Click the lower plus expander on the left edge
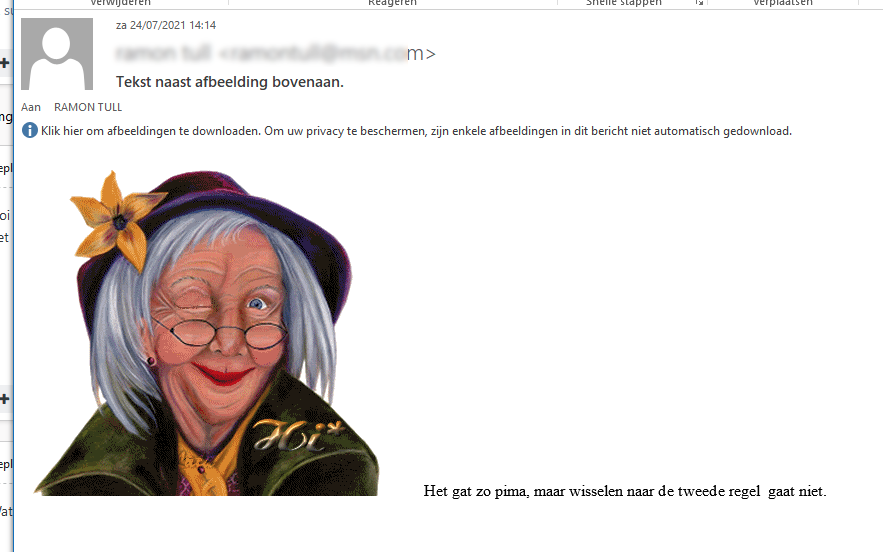 [x=5, y=399]
